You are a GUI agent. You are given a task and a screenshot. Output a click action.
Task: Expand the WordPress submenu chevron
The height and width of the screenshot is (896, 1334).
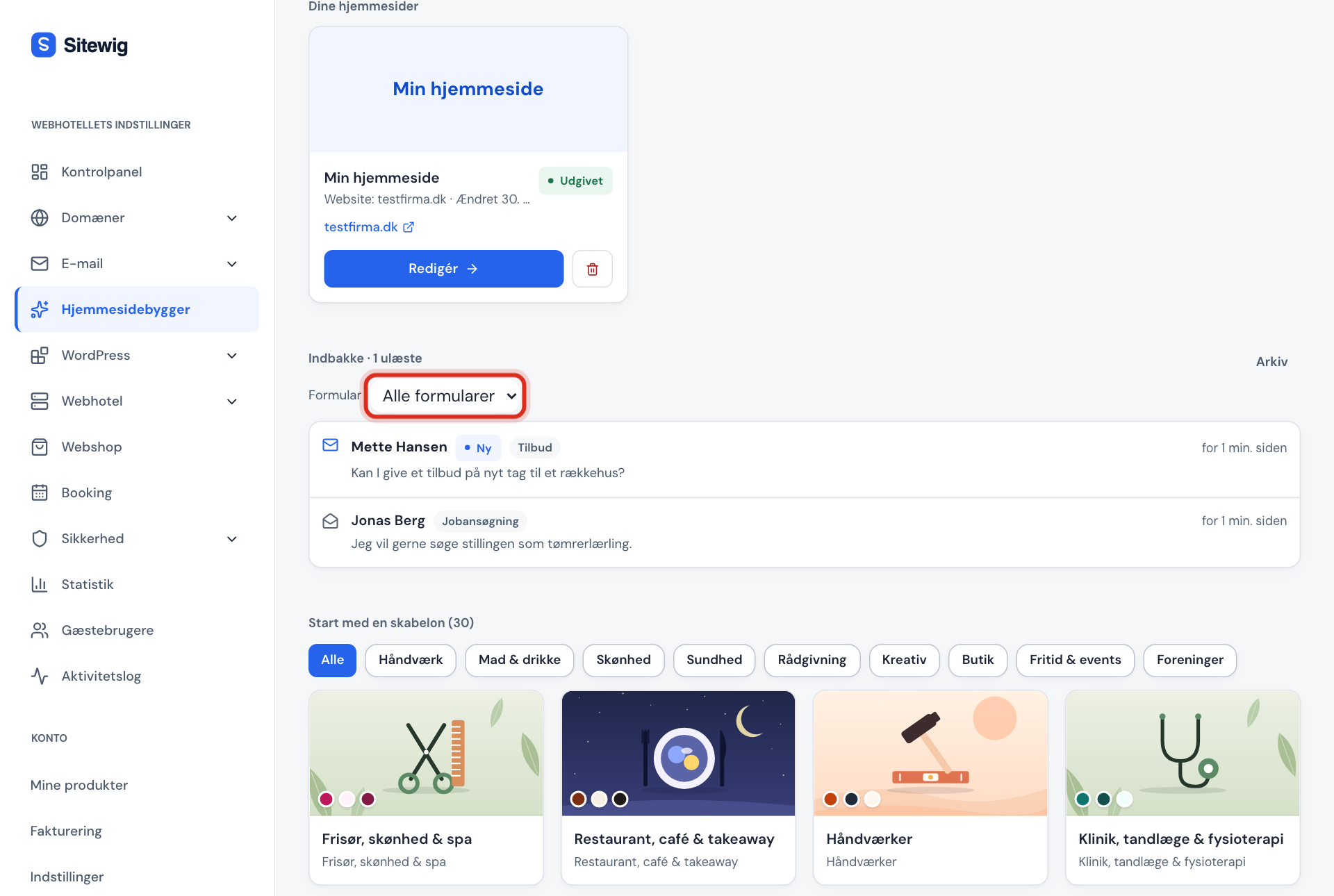coord(232,356)
